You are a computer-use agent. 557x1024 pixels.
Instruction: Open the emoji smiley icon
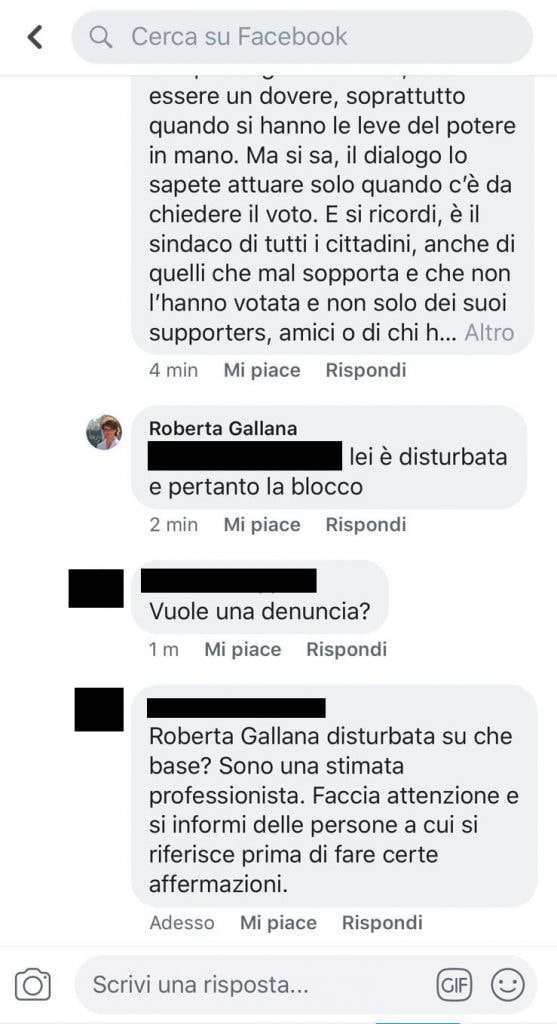tap(507, 985)
